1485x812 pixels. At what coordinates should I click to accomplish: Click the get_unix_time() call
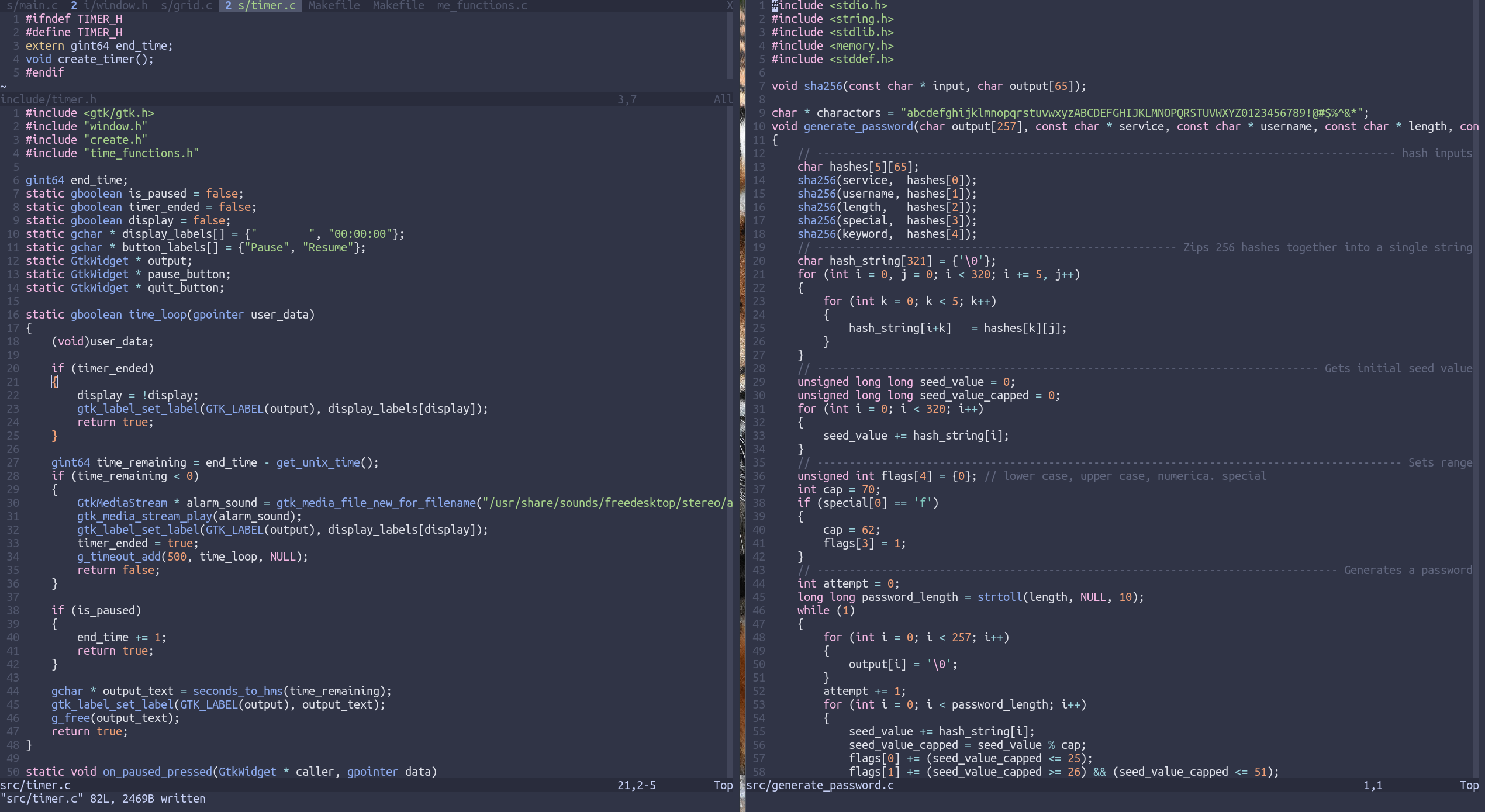pyautogui.click(x=327, y=462)
